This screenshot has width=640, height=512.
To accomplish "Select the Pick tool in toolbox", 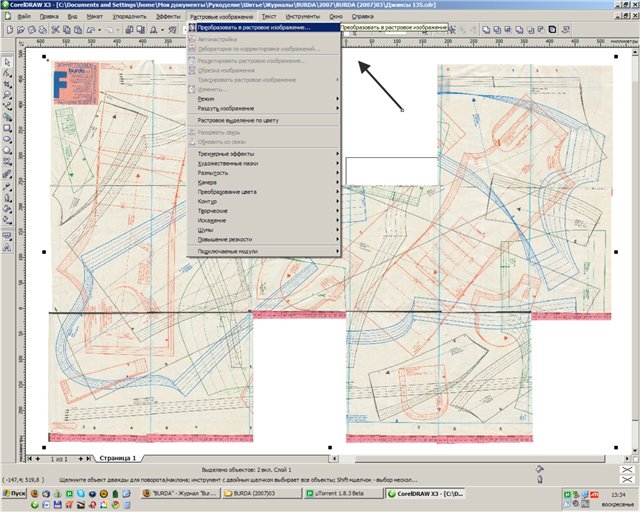I will tap(7, 62).
